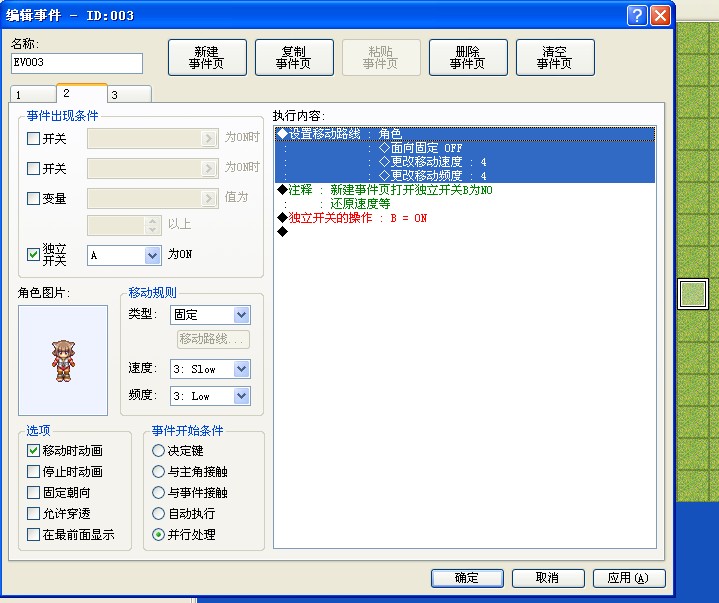Enable the first 开关 condition checkbox
This screenshot has width=719, height=603.
(33, 138)
